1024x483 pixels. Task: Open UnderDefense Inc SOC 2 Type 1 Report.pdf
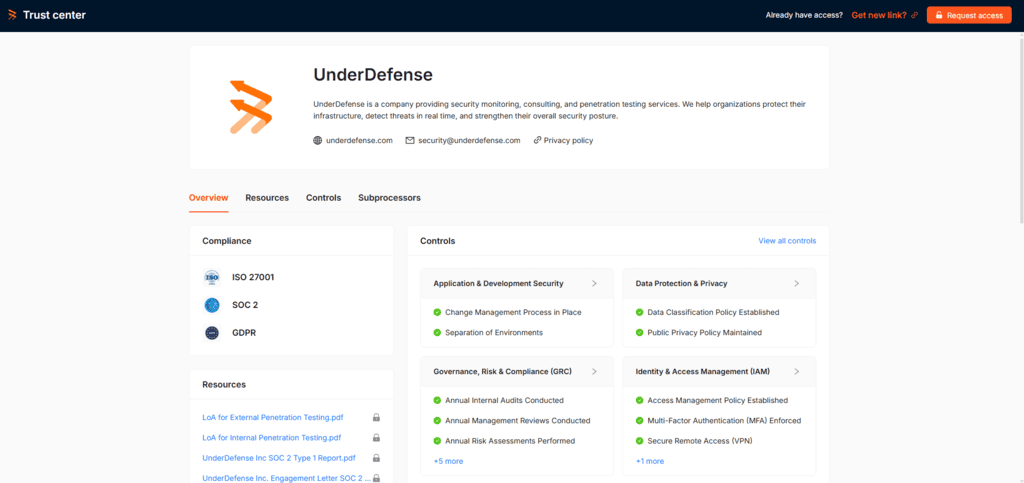click(x=279, y=458)
